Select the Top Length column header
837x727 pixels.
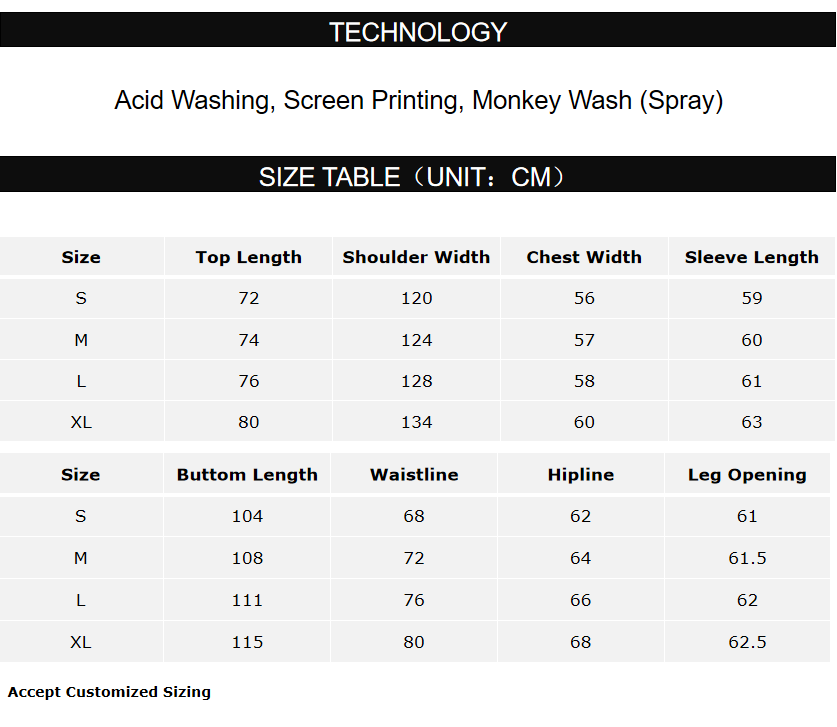tap(248, 257)
